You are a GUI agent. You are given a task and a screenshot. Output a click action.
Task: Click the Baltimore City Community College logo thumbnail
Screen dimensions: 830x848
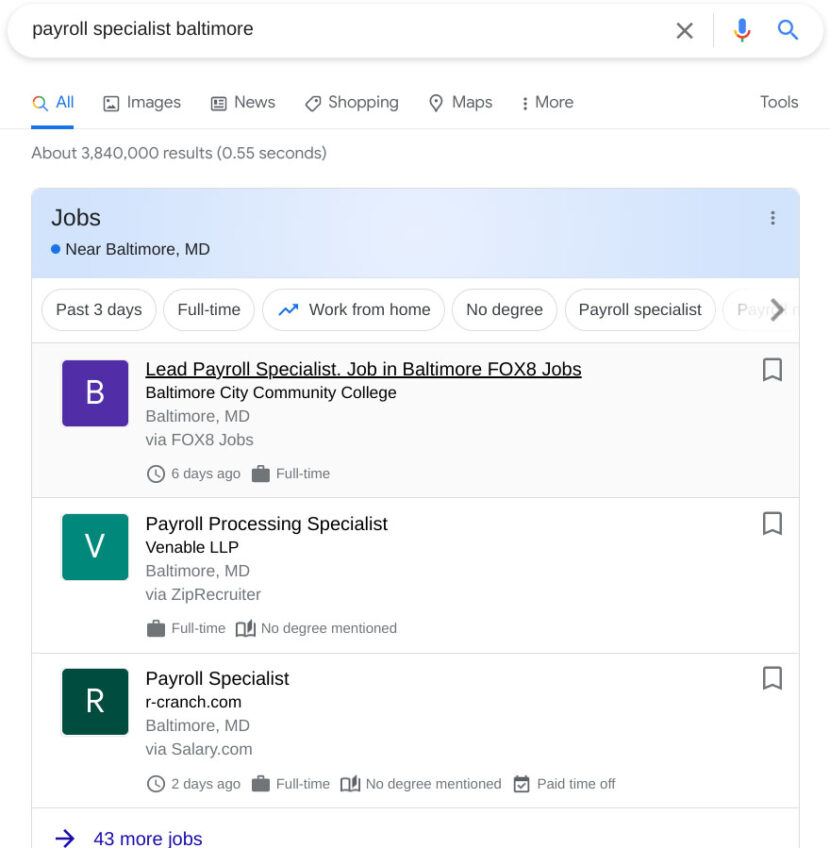point(94,393)
